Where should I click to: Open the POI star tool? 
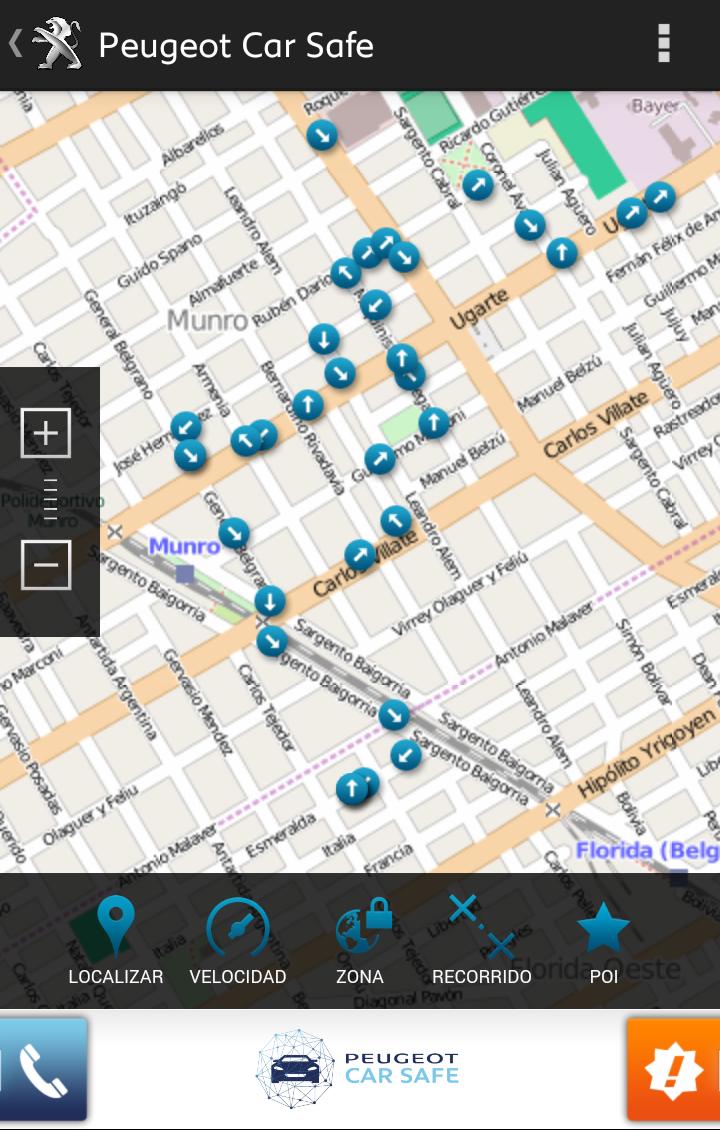coord(603,941)
